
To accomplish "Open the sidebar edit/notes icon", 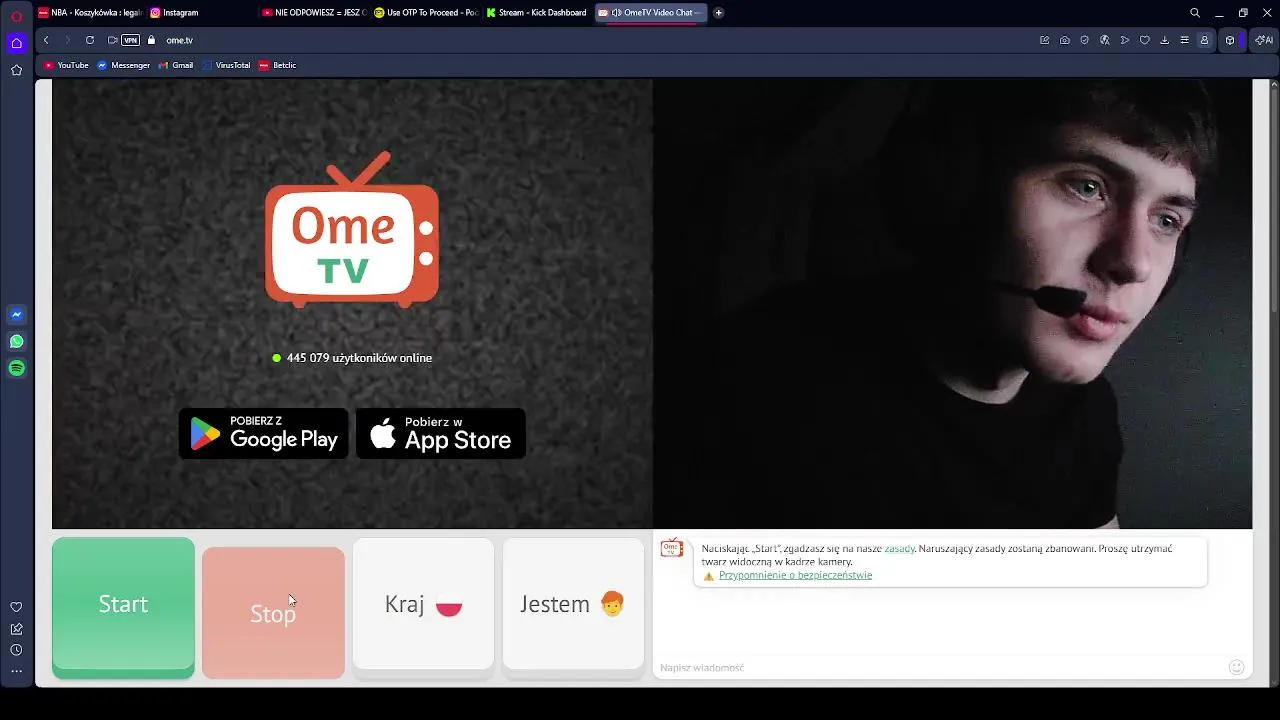I will 16,629.
